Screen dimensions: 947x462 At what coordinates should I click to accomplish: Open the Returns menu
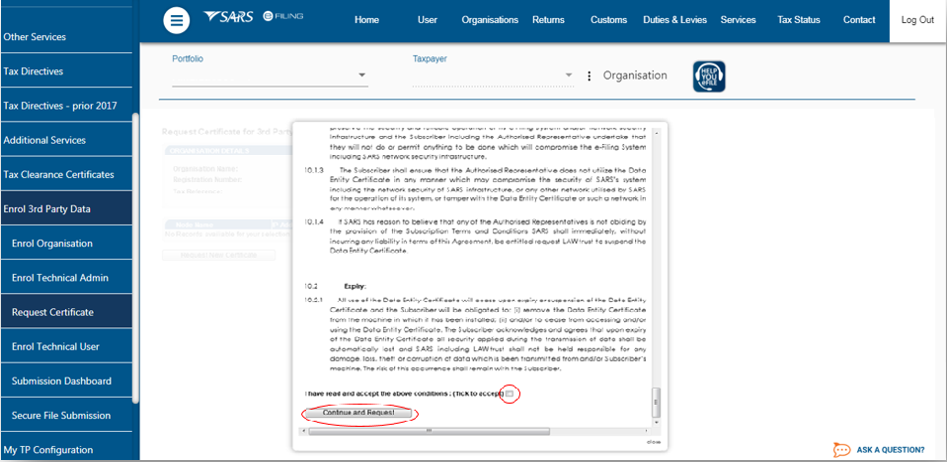[548, 20]
